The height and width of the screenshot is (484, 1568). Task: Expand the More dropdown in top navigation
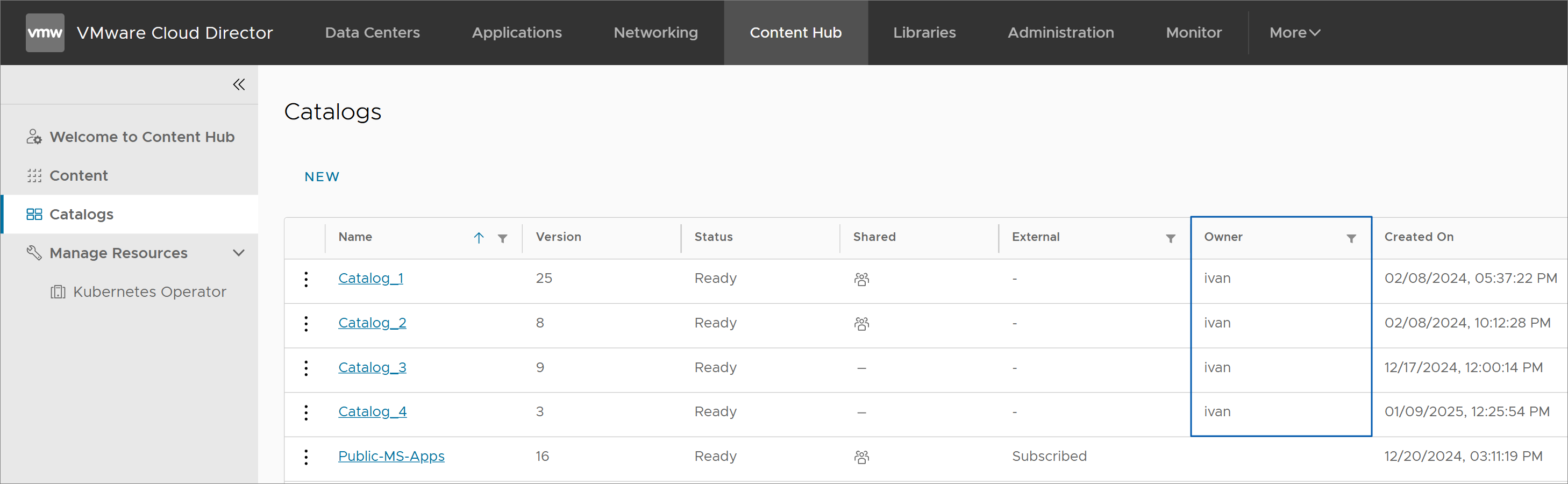1295,33
